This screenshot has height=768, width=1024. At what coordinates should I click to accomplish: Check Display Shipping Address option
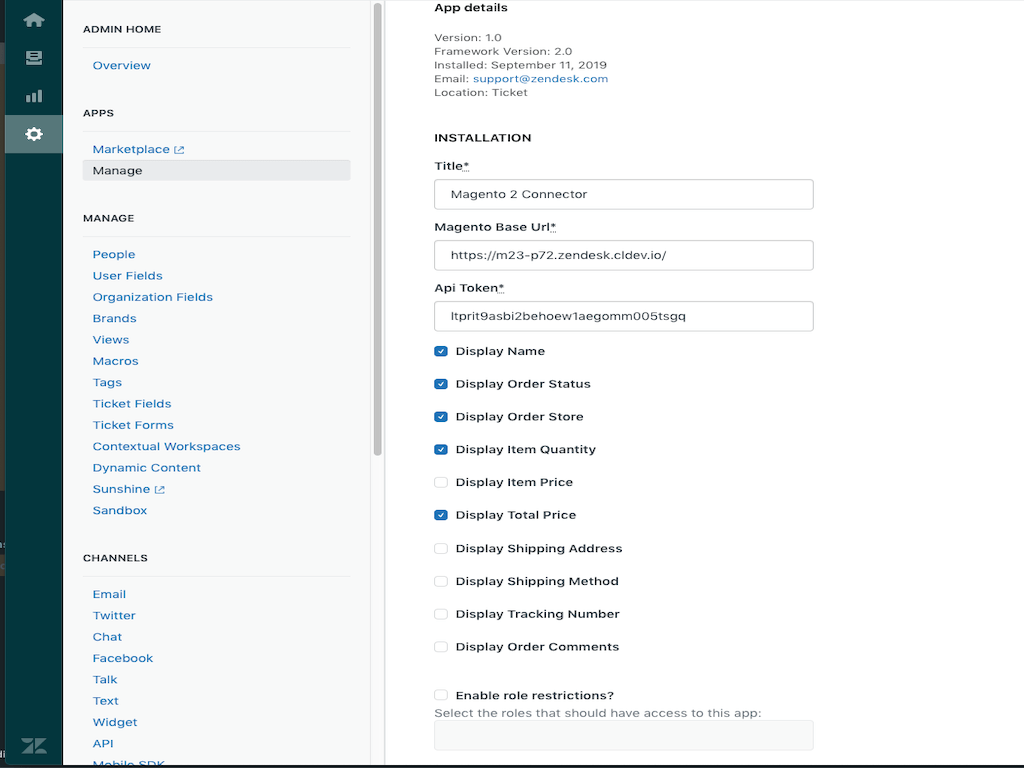coord(441,549)
